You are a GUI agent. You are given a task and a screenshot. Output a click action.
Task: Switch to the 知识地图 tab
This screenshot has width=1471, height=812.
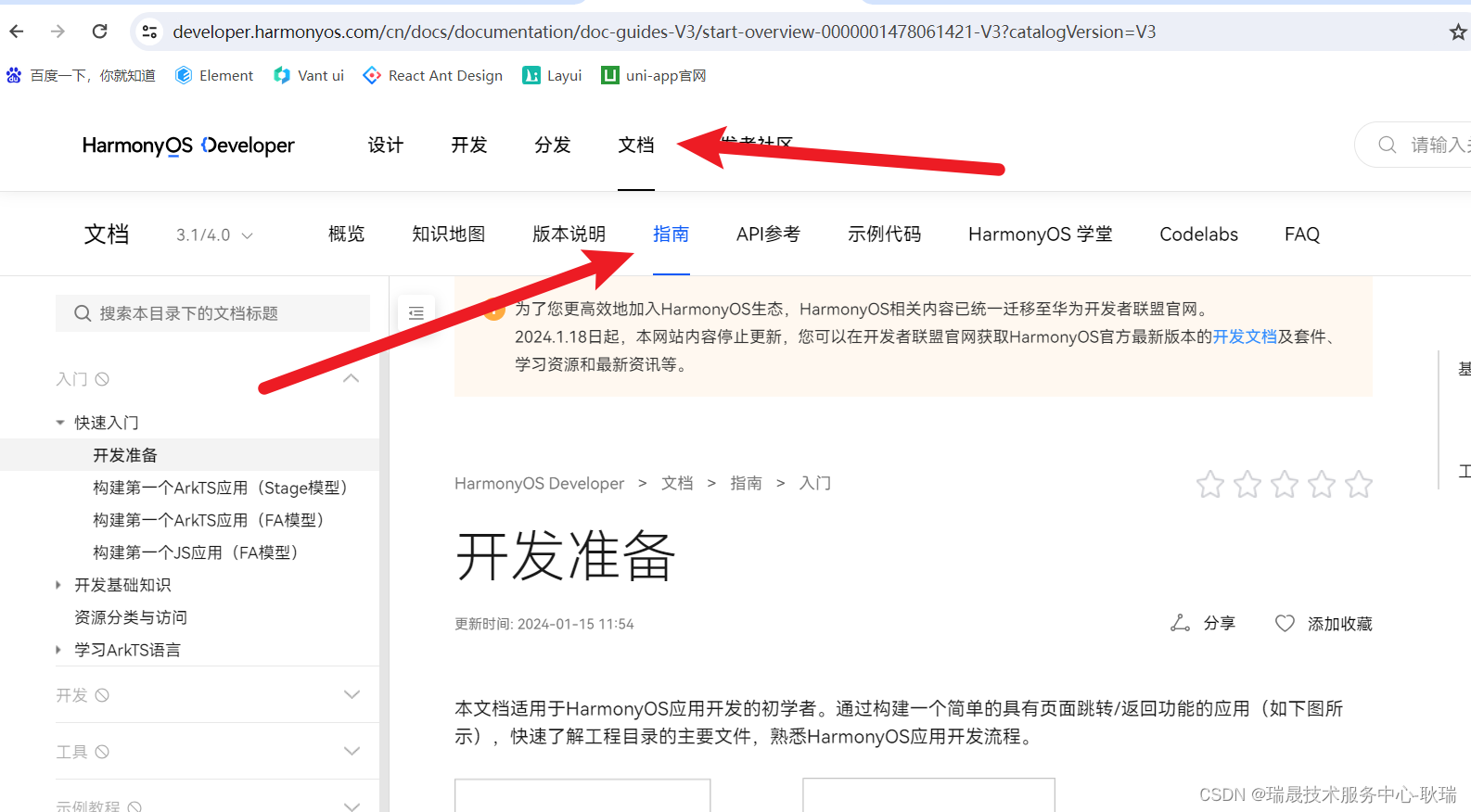click(x=449, y=235)
